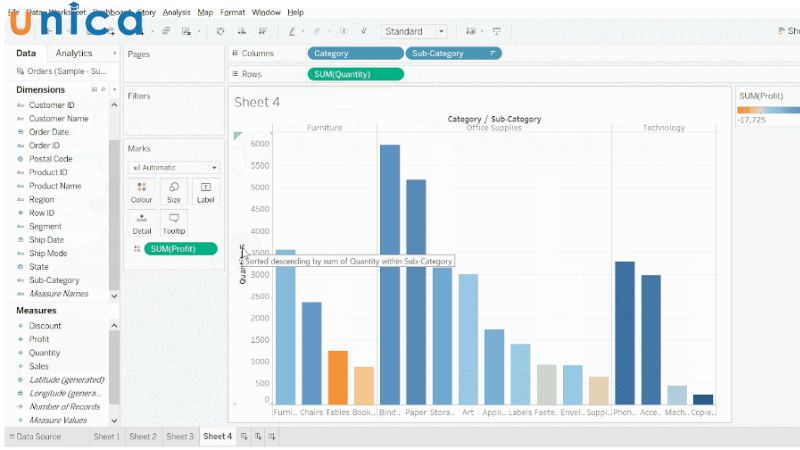Image resolution: width=800 pixels, height=450 pixels.
Task: Open the Detail button in Marks card
Action: click(x=141, y=222)
